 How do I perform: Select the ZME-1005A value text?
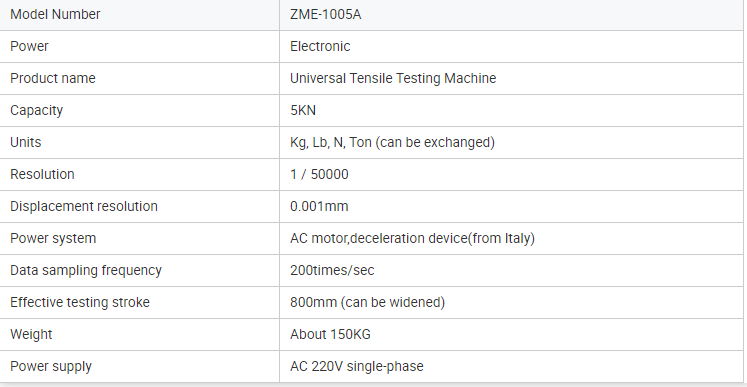326,15
